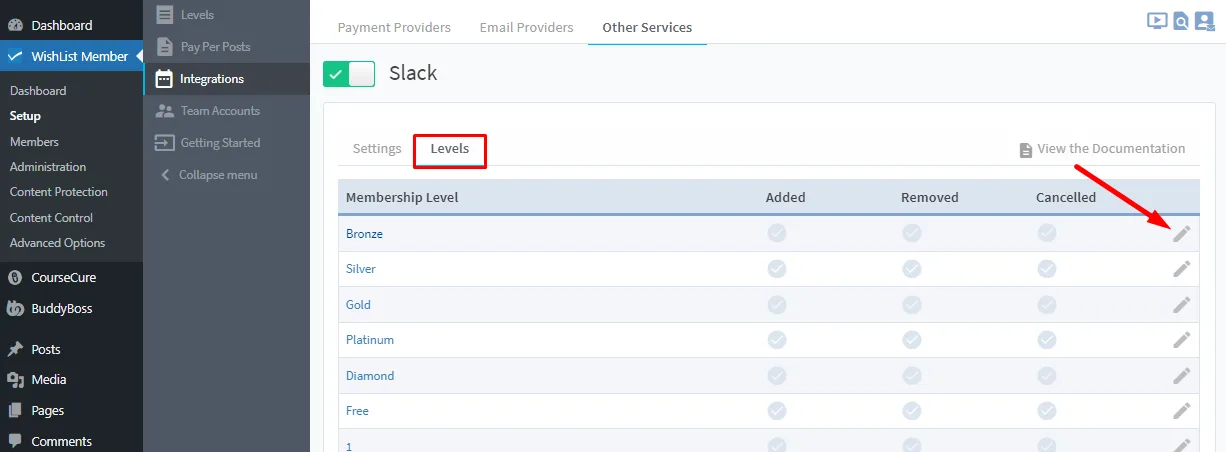
Task: Edit the Bronze level Slack settings
Action: pyautogui.click(x=1182, y=233)
